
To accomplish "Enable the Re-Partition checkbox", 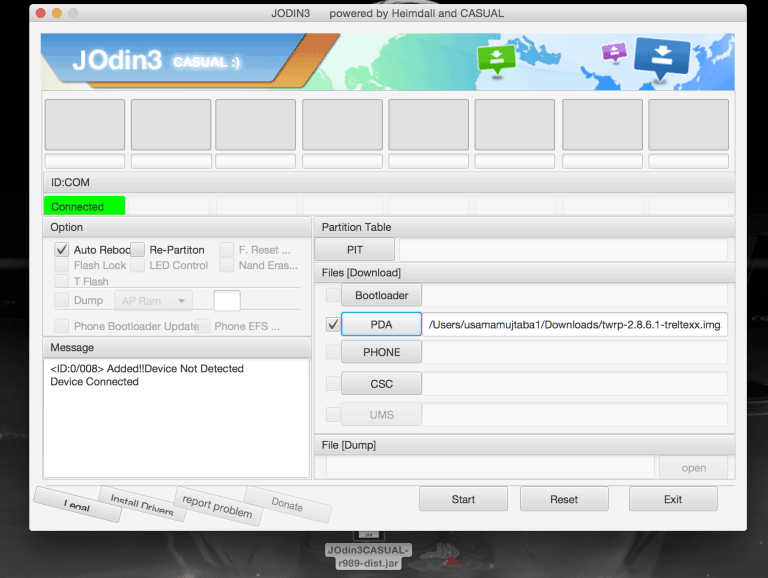I will click(138, 250).
